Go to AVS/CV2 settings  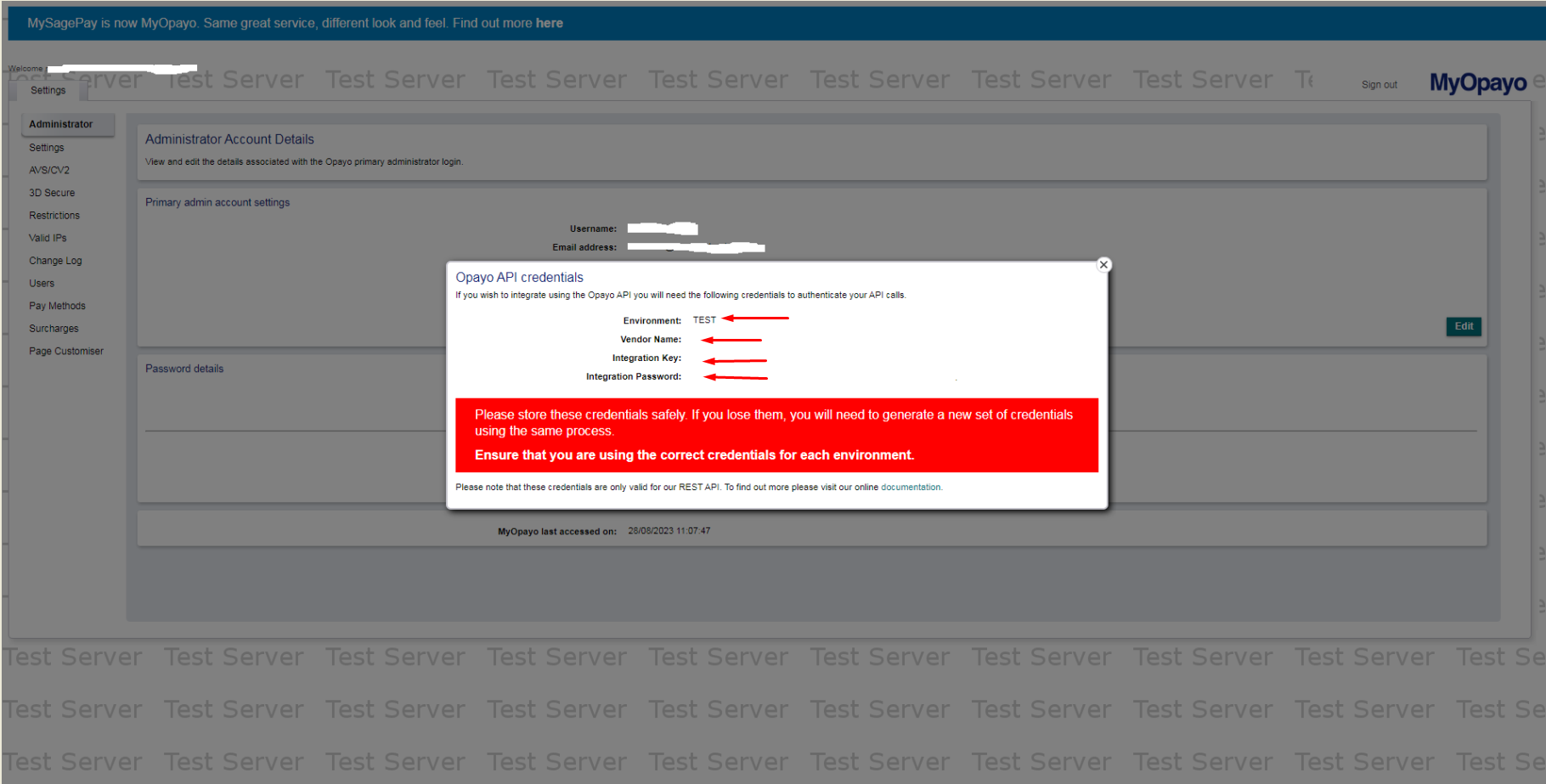click(x=49, y=170)
